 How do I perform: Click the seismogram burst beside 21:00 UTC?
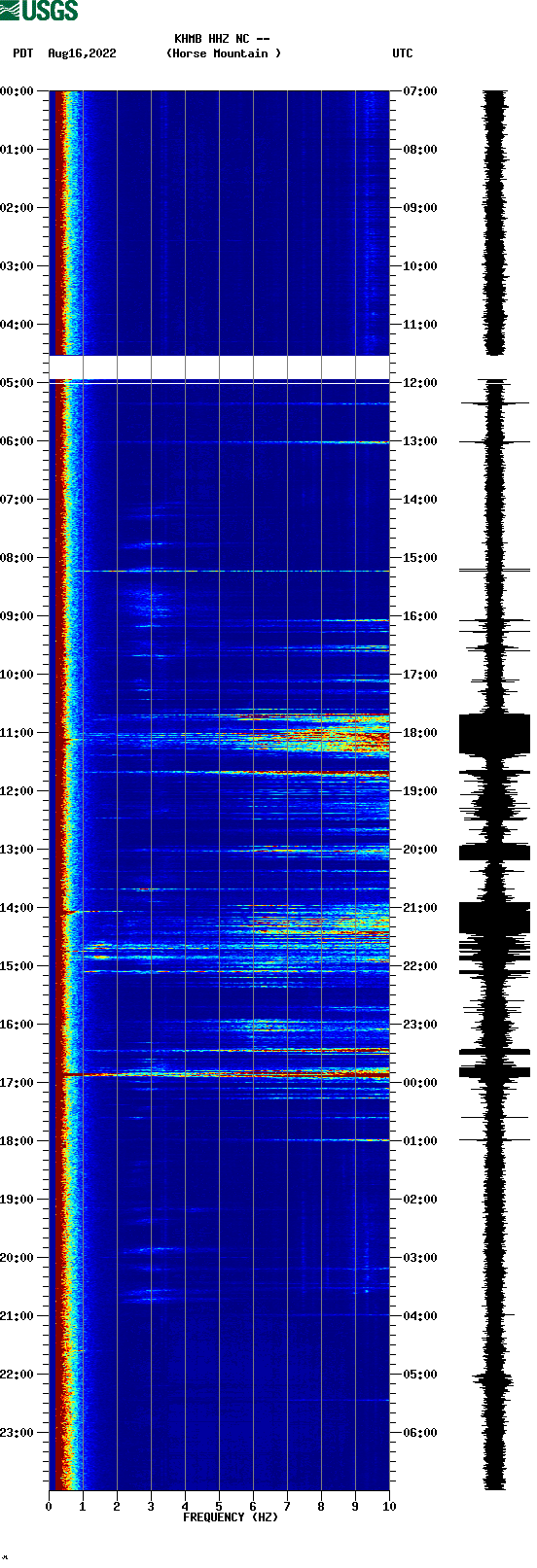point(494,918)
